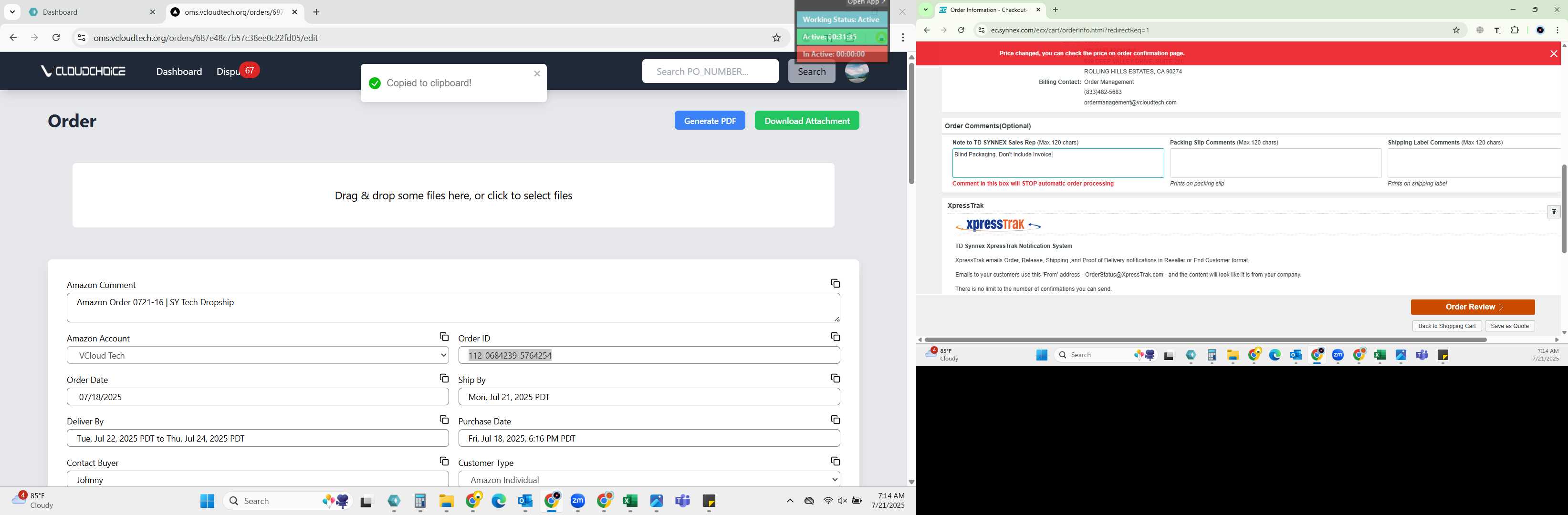The height and width of the screenshot is (515, 1568).
Task: Open Excel from the outer Windows taskbar
Action: (x=630, y=501)
